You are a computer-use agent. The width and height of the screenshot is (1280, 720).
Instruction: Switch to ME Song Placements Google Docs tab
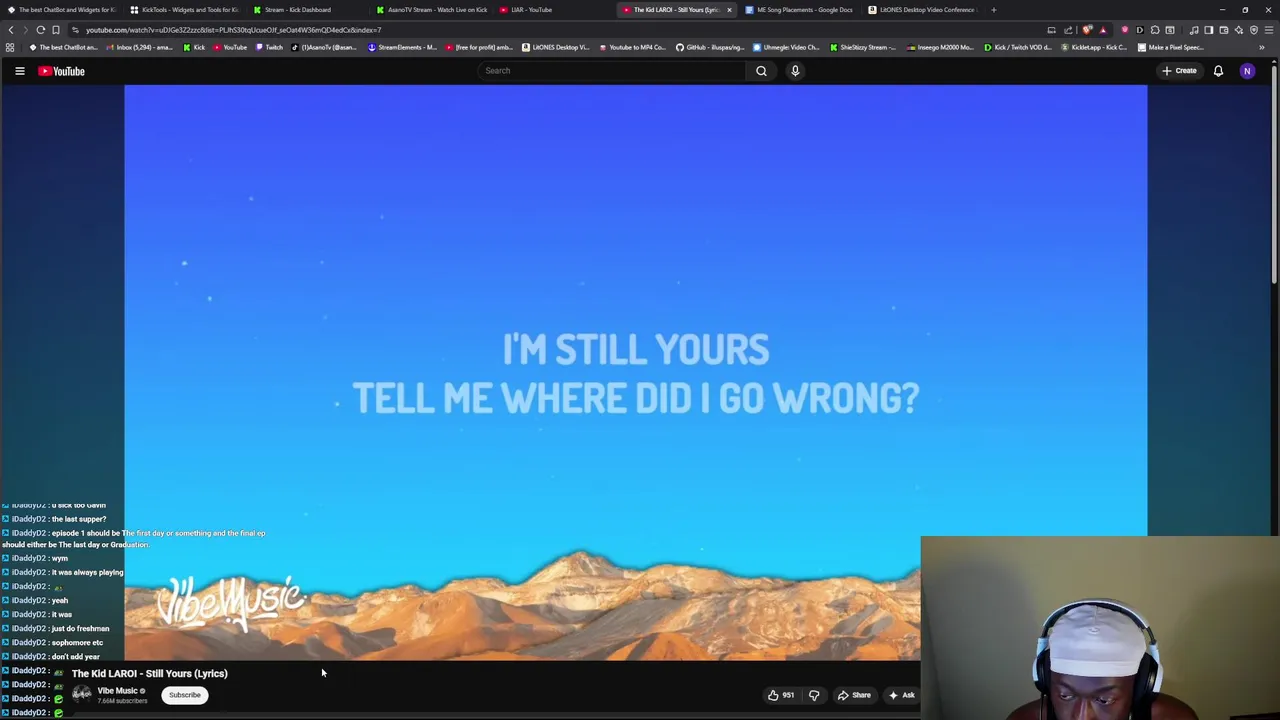coord(799,10)
